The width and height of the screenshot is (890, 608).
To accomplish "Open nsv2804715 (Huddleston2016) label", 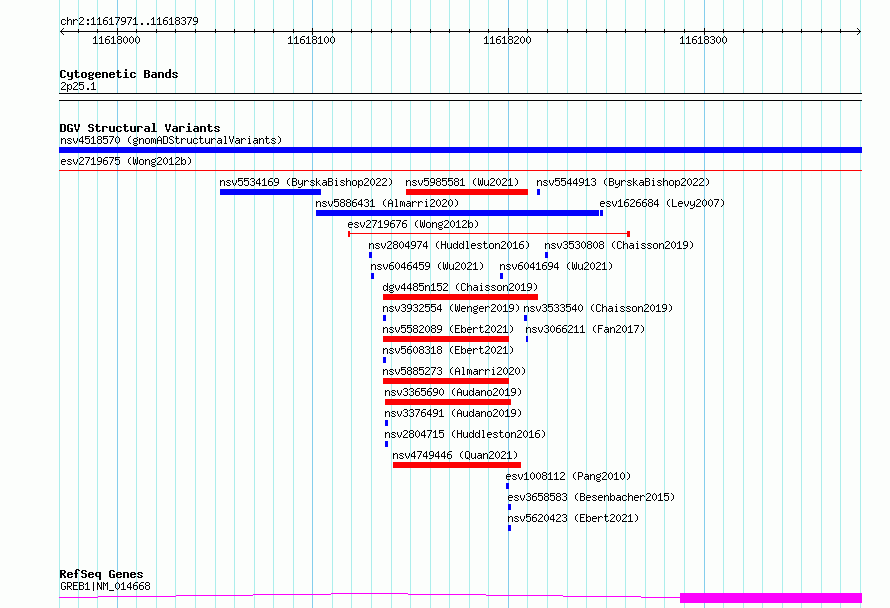I will [x=465, y=434].
